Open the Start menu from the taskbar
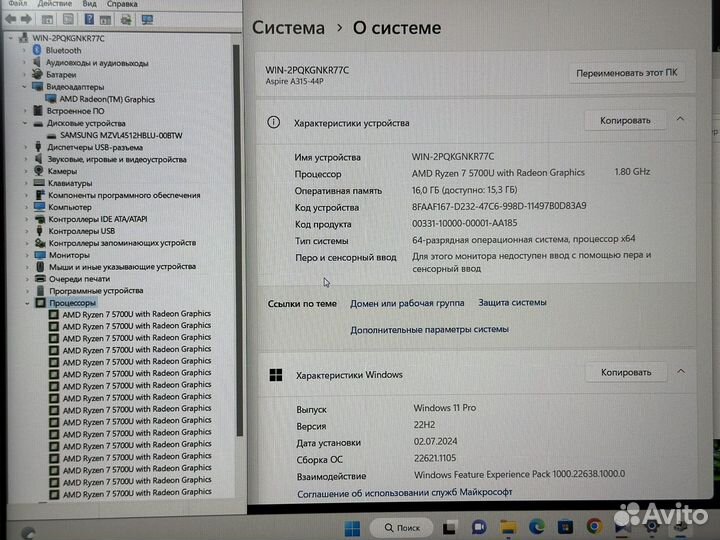The image size is (720, 540). click(352, 528)
